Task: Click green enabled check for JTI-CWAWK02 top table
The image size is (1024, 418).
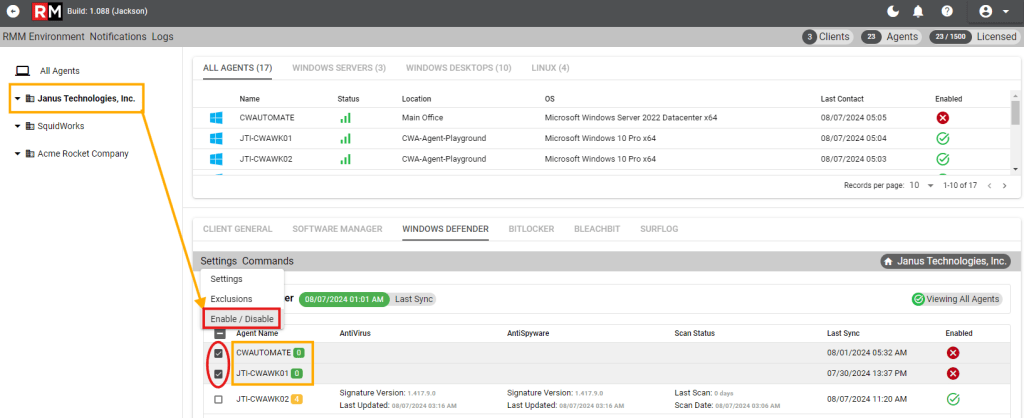Action: click(942, 159)
